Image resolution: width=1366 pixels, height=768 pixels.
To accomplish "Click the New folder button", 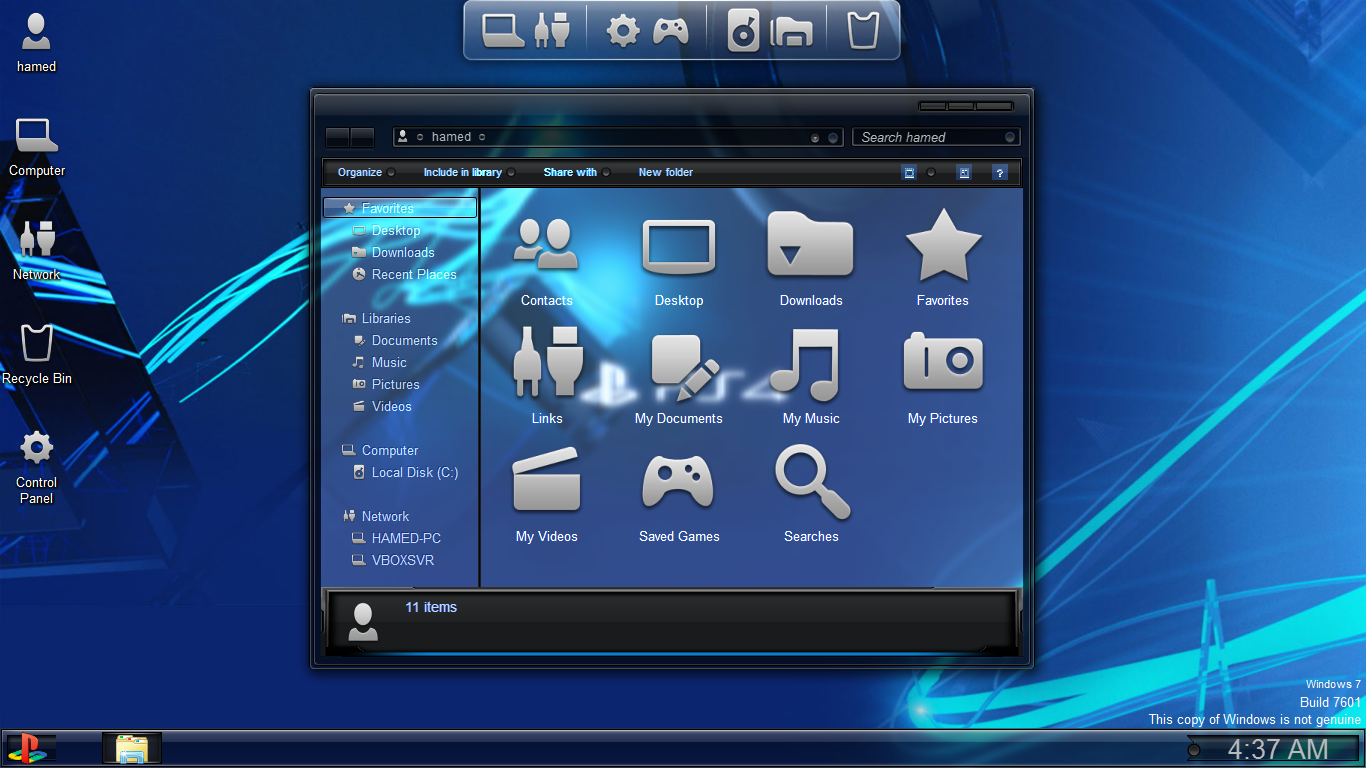I will pos(665,173).
